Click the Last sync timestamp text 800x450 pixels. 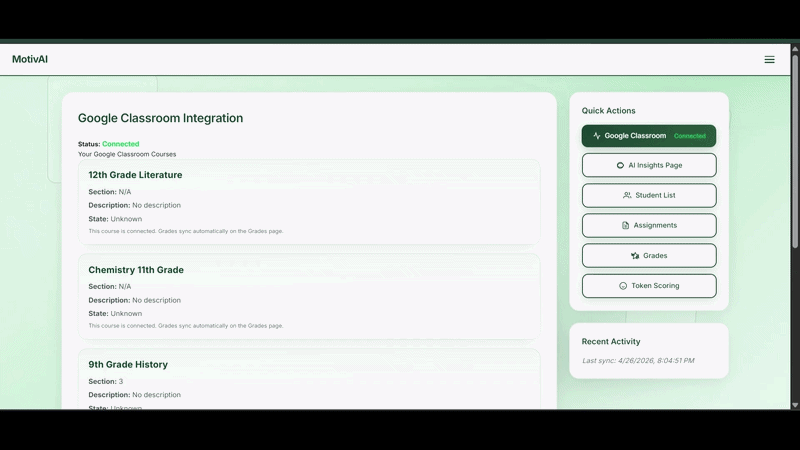(638, 361)
